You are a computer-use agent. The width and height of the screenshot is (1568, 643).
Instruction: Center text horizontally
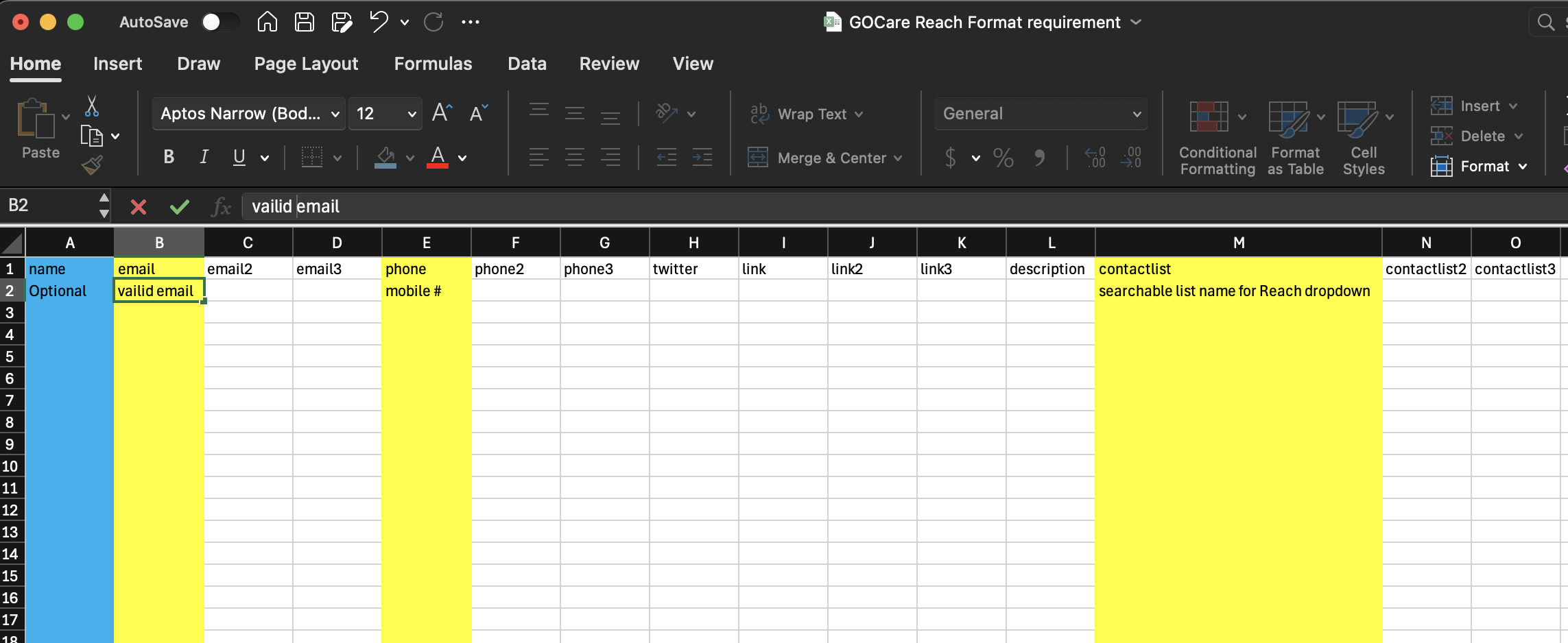pyautogui.click(x=575, y=158)
